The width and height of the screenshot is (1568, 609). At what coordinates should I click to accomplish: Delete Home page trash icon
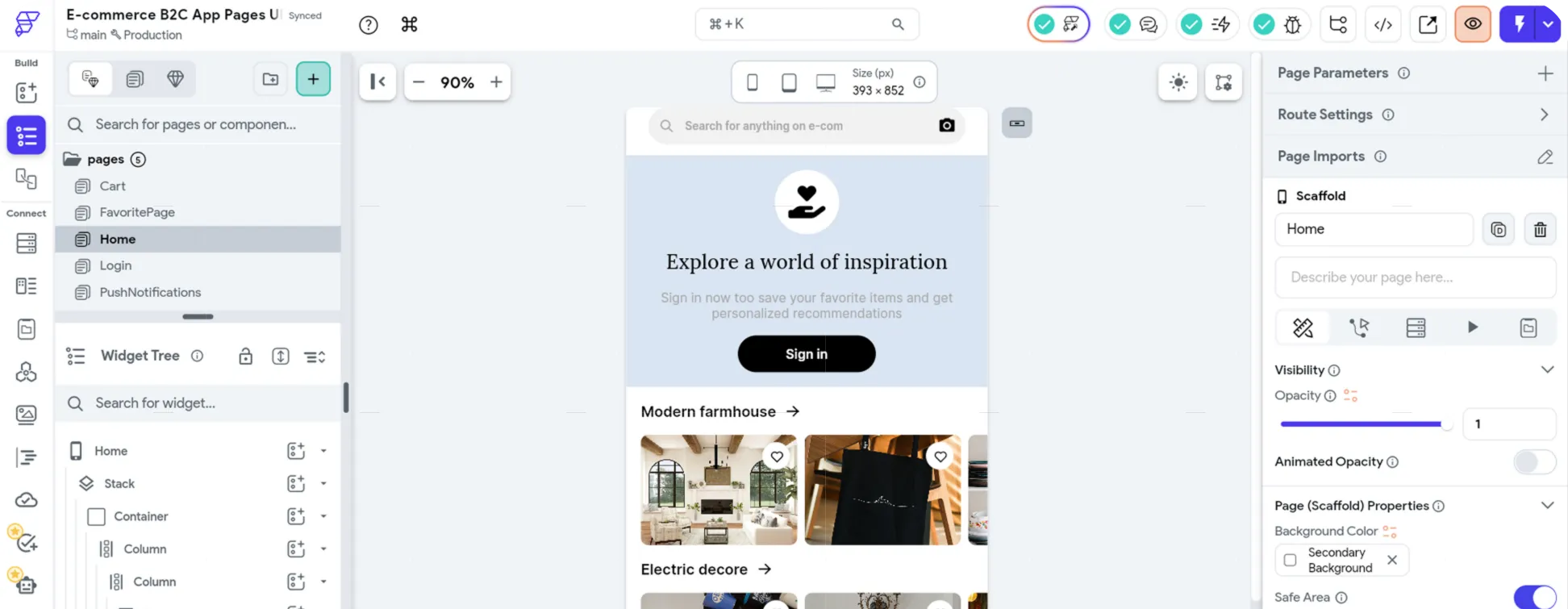1540,230
